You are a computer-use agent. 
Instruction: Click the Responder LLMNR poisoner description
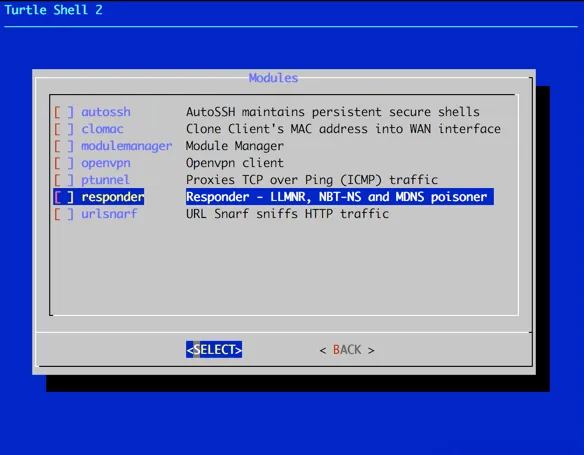pyautogui.click(x=340, y=197)
